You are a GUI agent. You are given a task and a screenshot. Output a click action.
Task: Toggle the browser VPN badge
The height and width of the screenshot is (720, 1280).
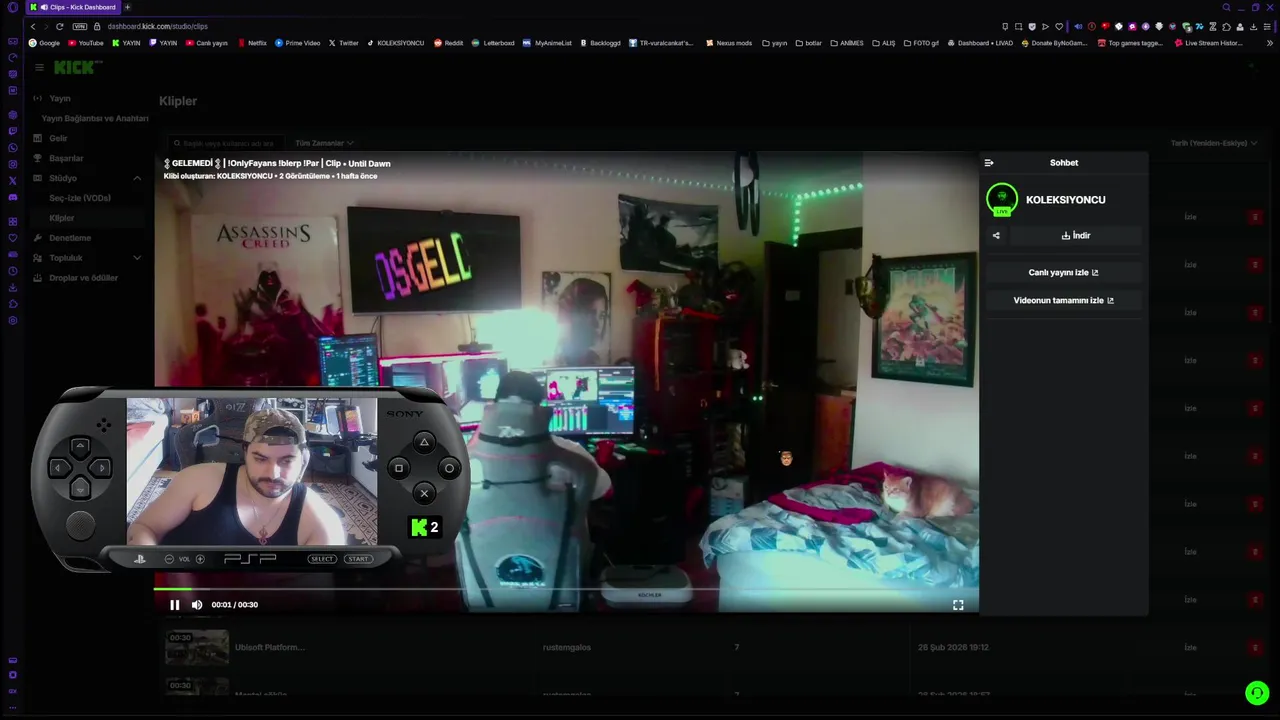coord(80,26)
